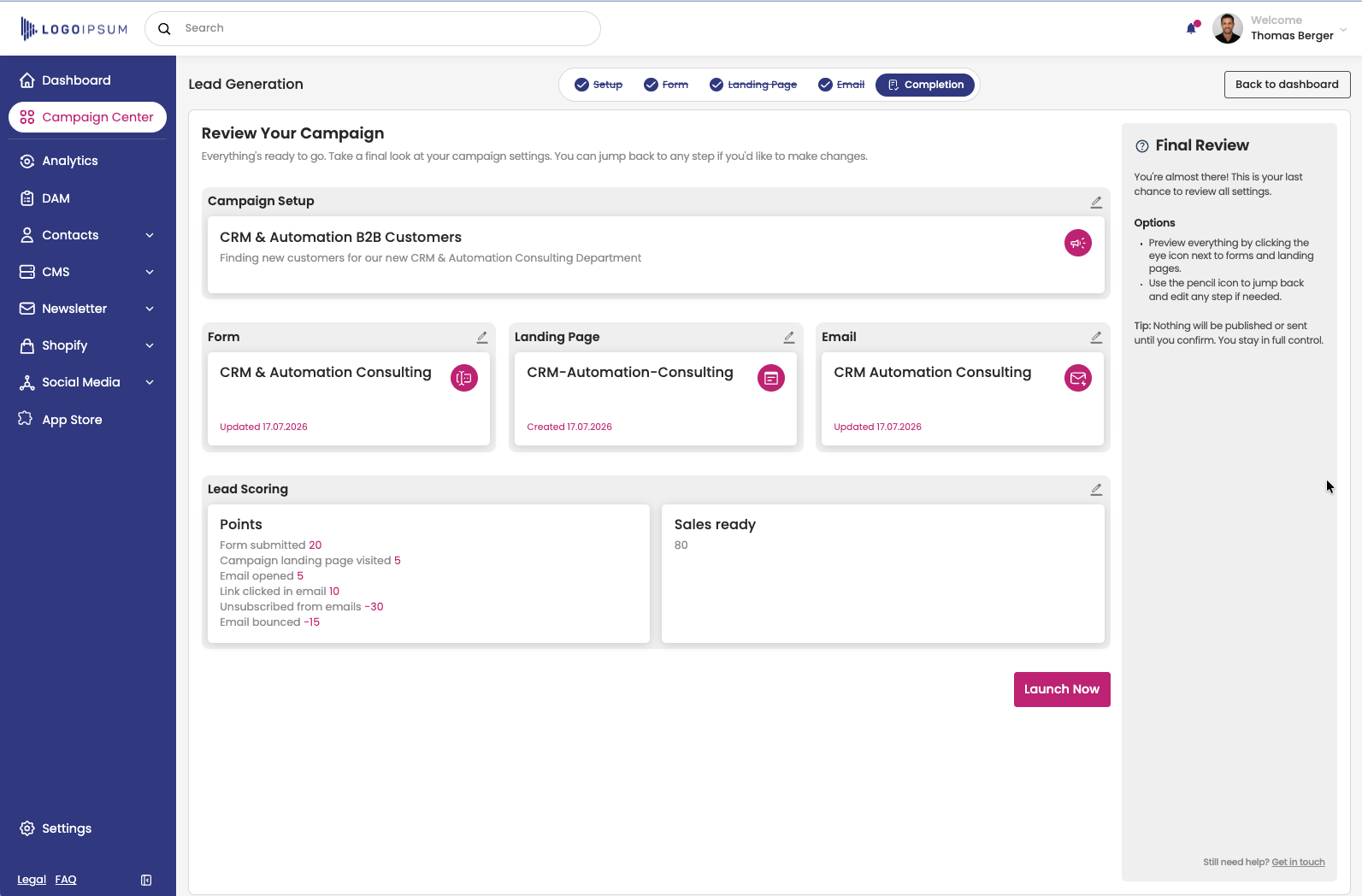
Task: Click the megaphone icon on campaign card
Action: [x=1078, y=243]
